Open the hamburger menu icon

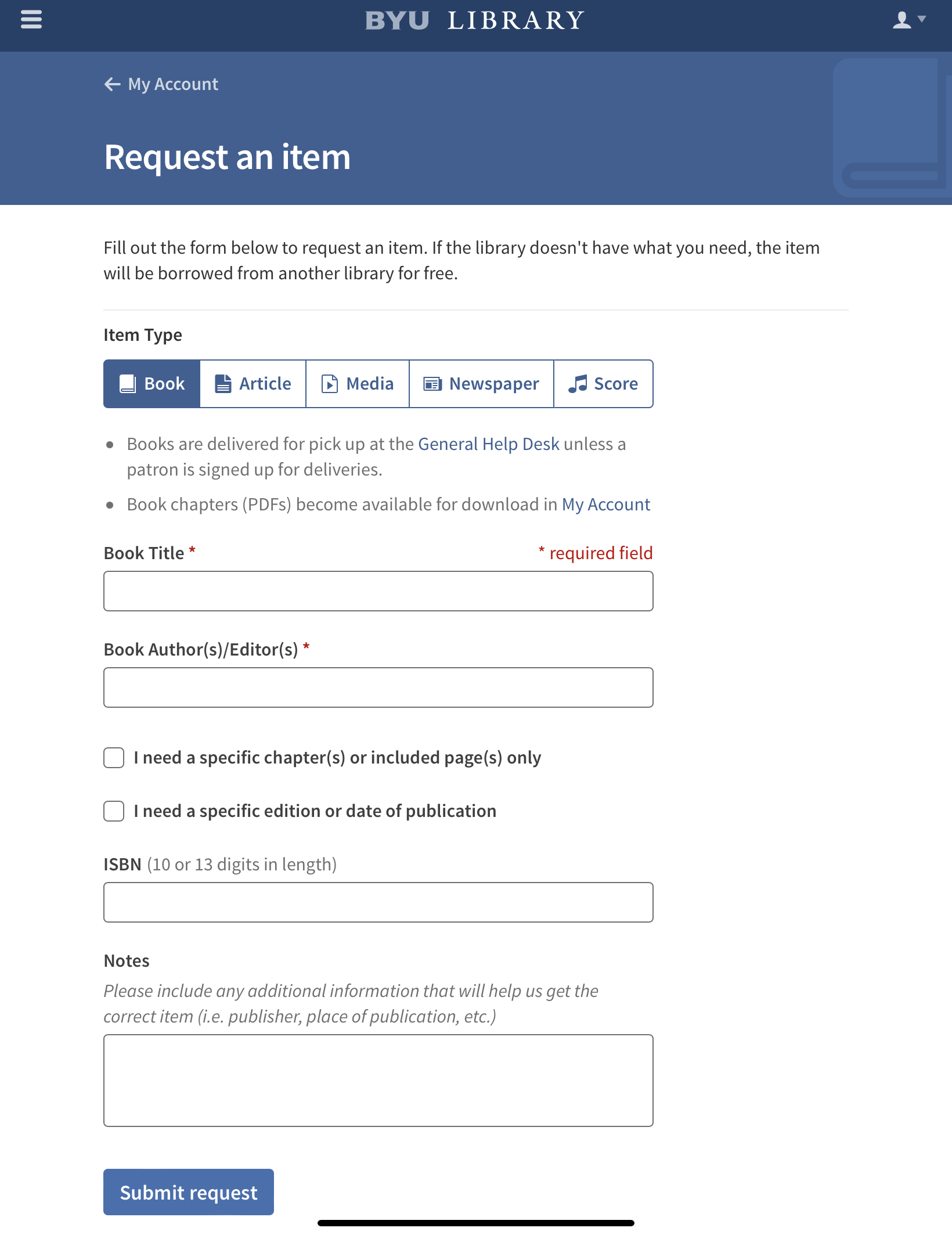pyautogui.click(x=31, y=20)
